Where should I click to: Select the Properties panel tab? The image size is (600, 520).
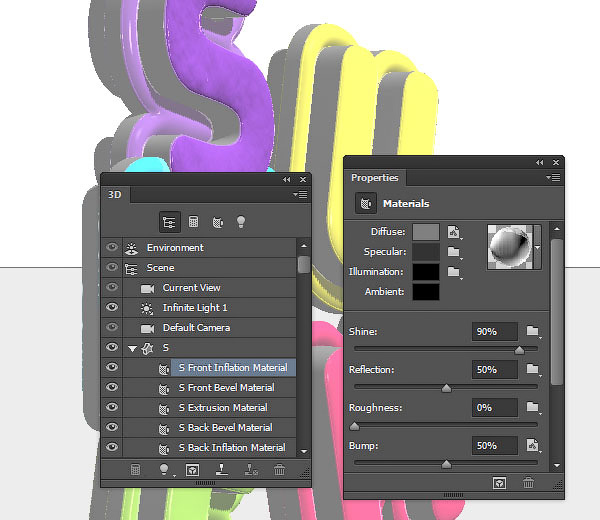tap(375, 178)
